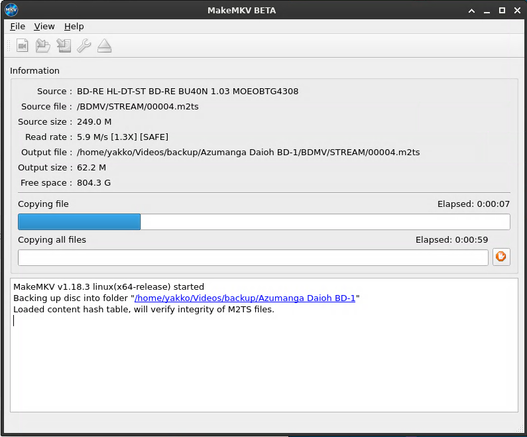Click the Output file path value

[x=248, y=152]
